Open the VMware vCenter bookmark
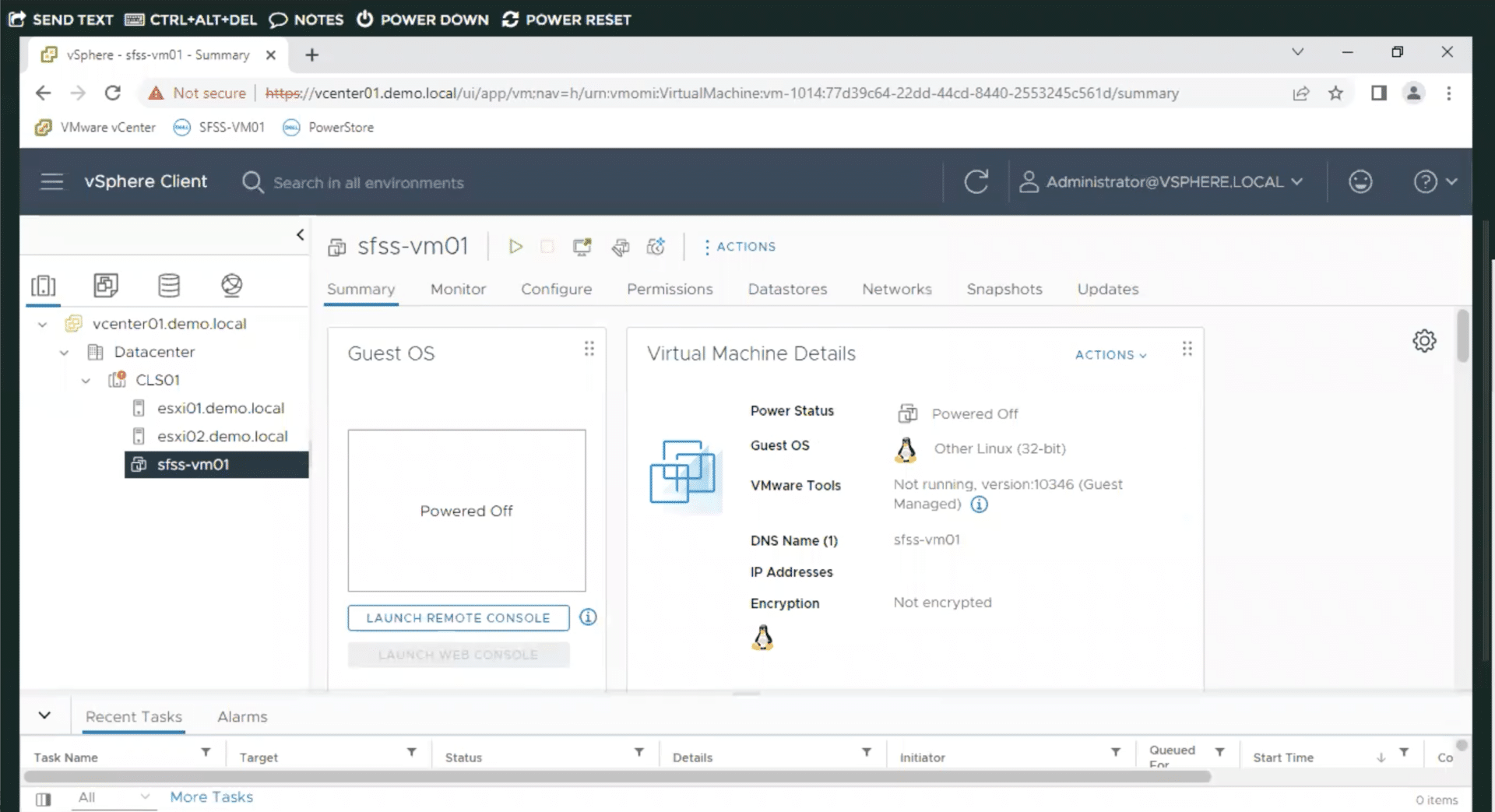This screenshot has width=1495, height=812. click(x=95, y=128)
